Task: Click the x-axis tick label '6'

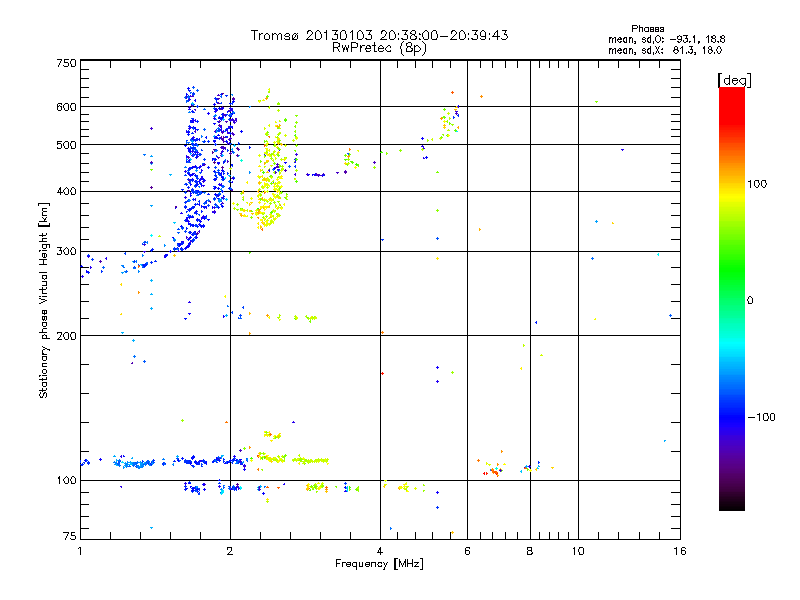Action: (467, 551)
